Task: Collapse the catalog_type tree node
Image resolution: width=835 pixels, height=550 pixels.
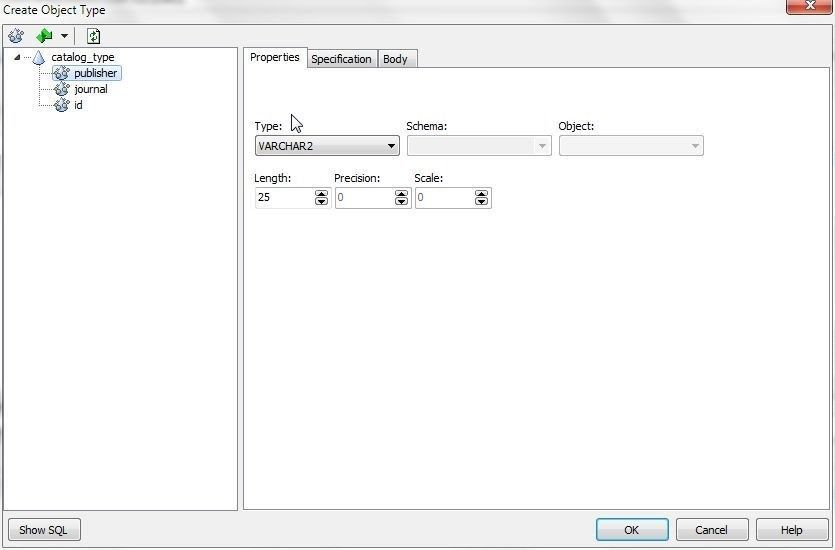Action: pyautogui.click(x=17, y=57)
